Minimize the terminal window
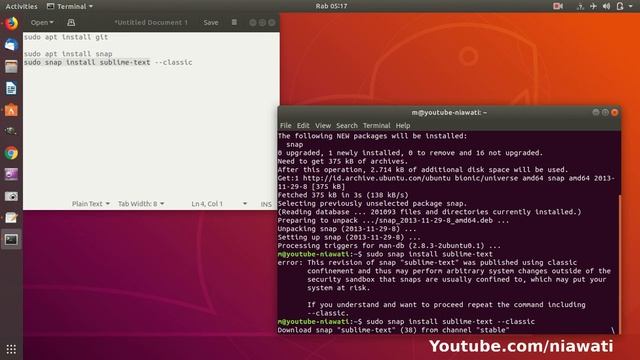 [x=596, y=112]
